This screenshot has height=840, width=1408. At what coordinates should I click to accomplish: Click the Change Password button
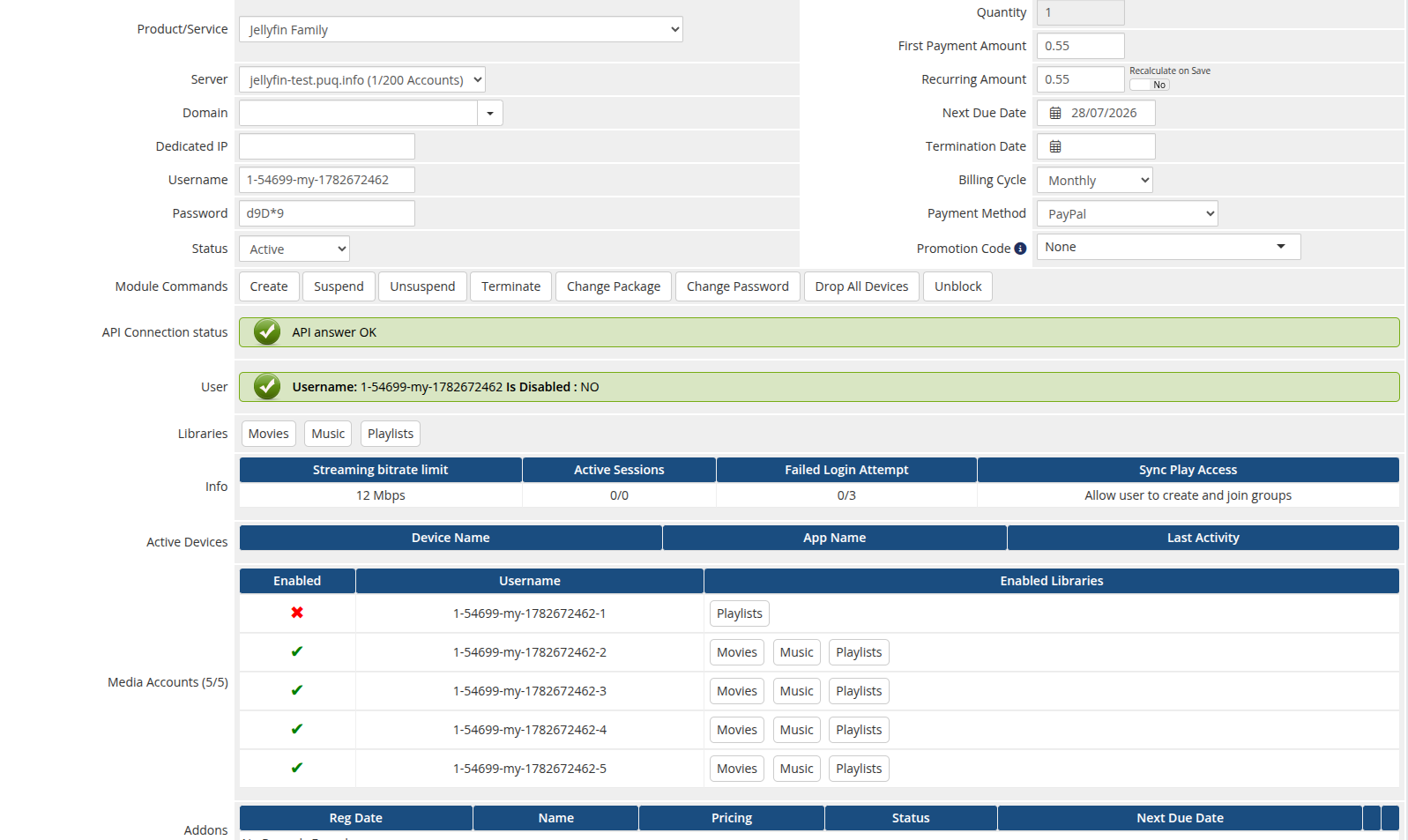click(x=738, y=286)
